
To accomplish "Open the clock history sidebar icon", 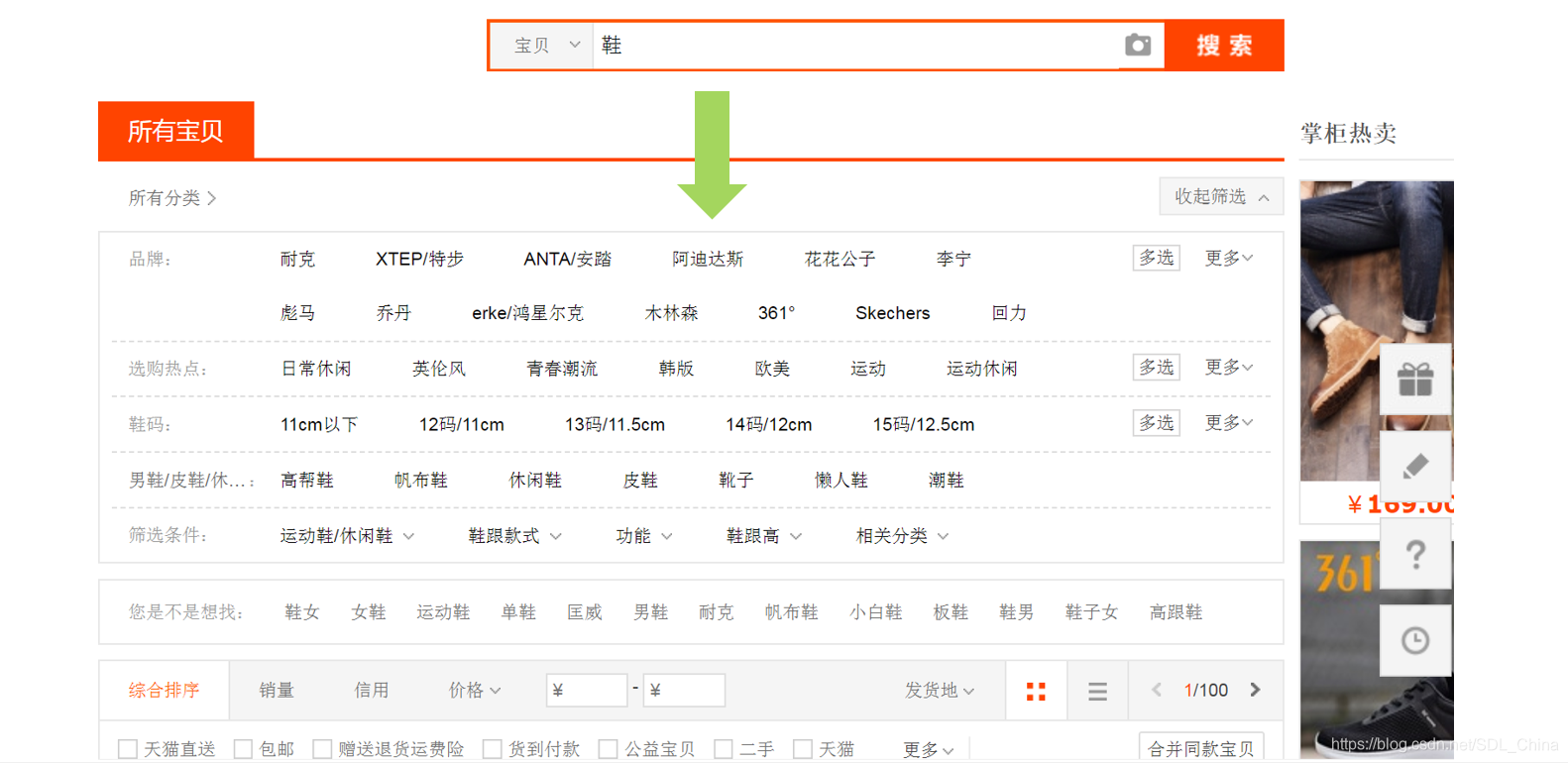I will pyautogui.click(x=1415, y=641).
